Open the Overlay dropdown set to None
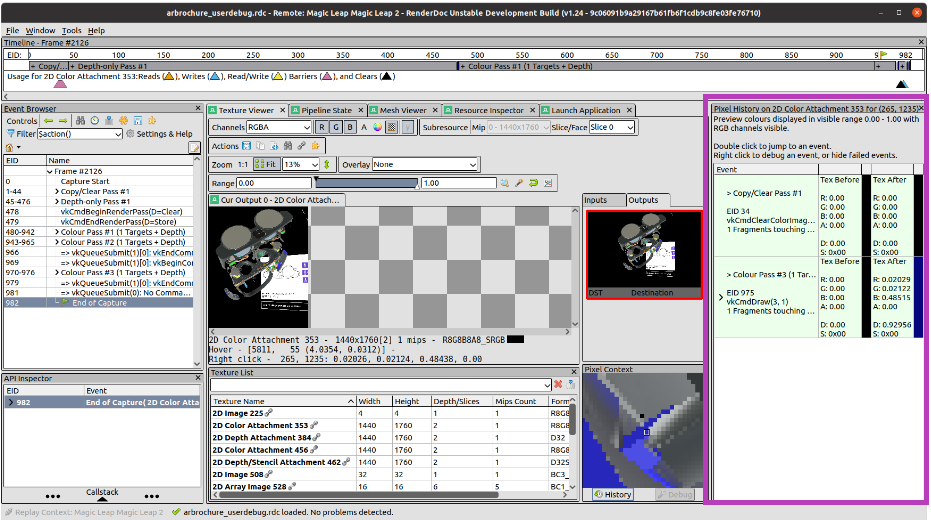This screenshot has height=520, width=931. click(425, 164)
